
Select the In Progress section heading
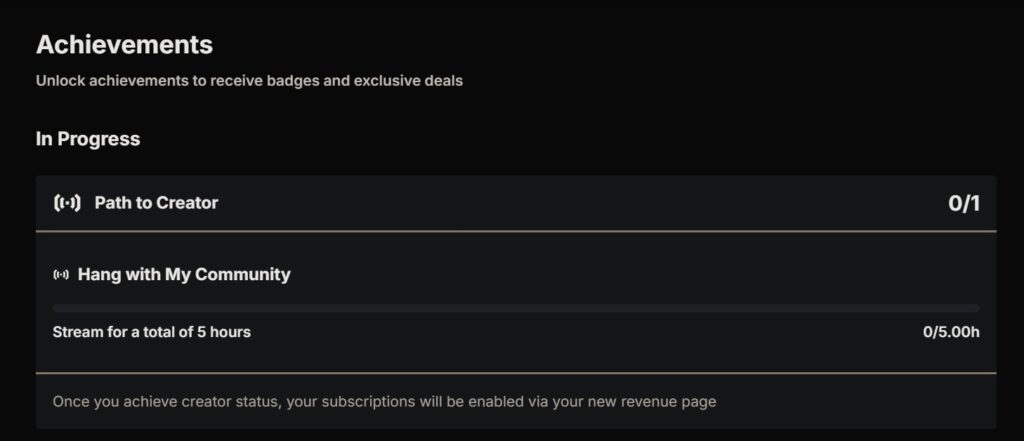(88, 139)
